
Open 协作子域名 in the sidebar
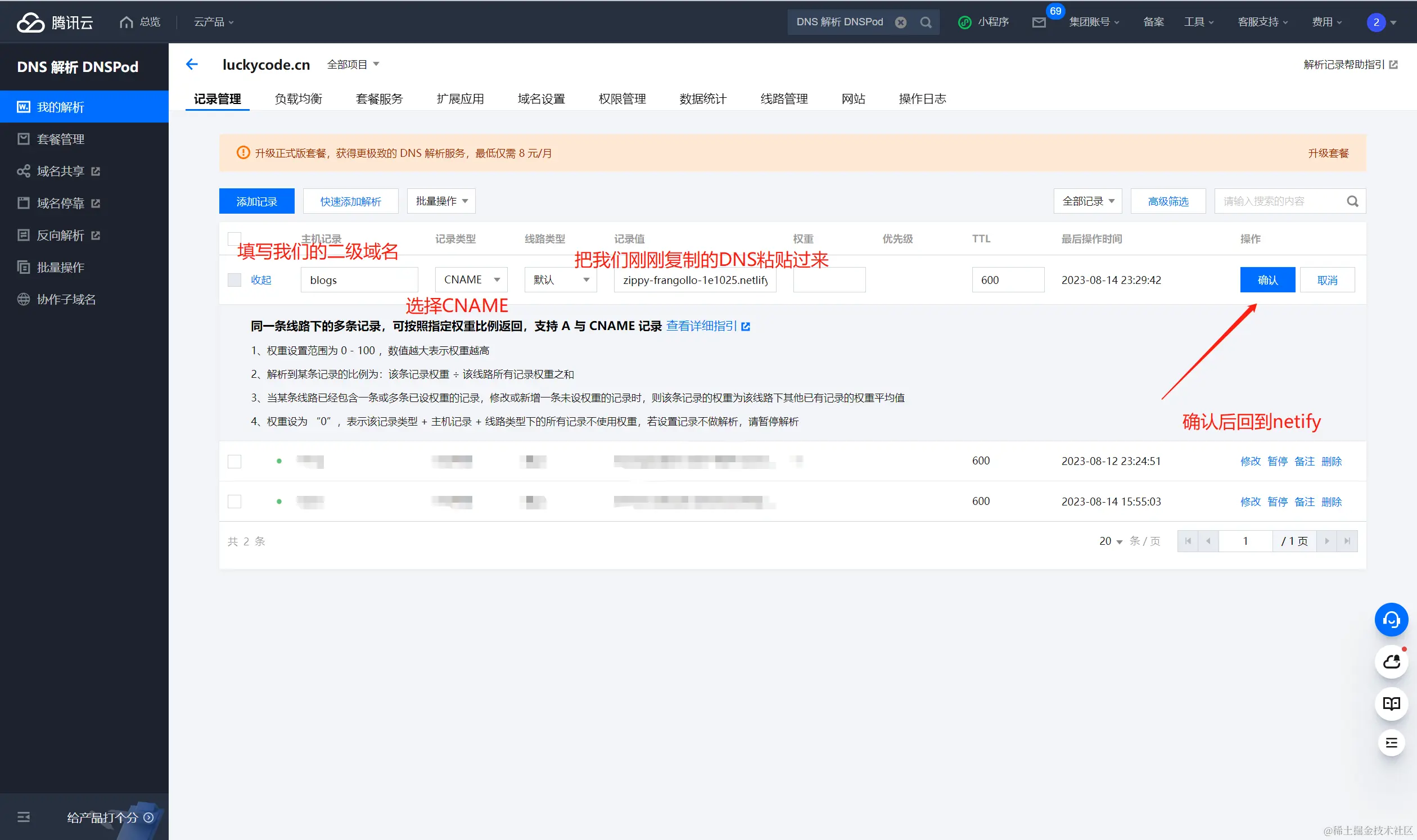pos(84,299)
